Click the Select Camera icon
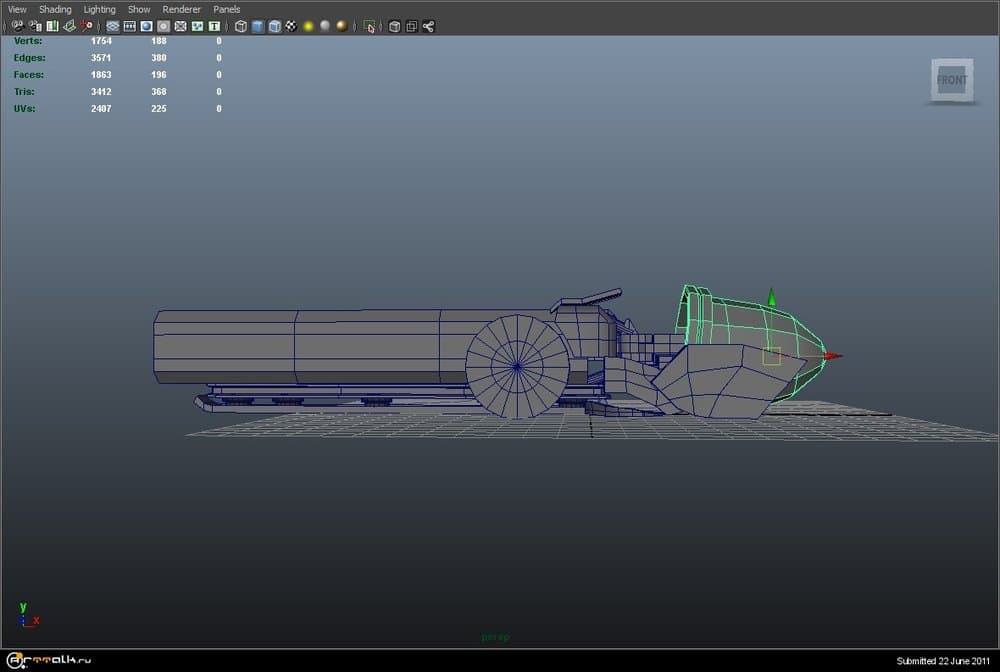The width and height of the screenshot is (1000, 672). tap(17, 26)
